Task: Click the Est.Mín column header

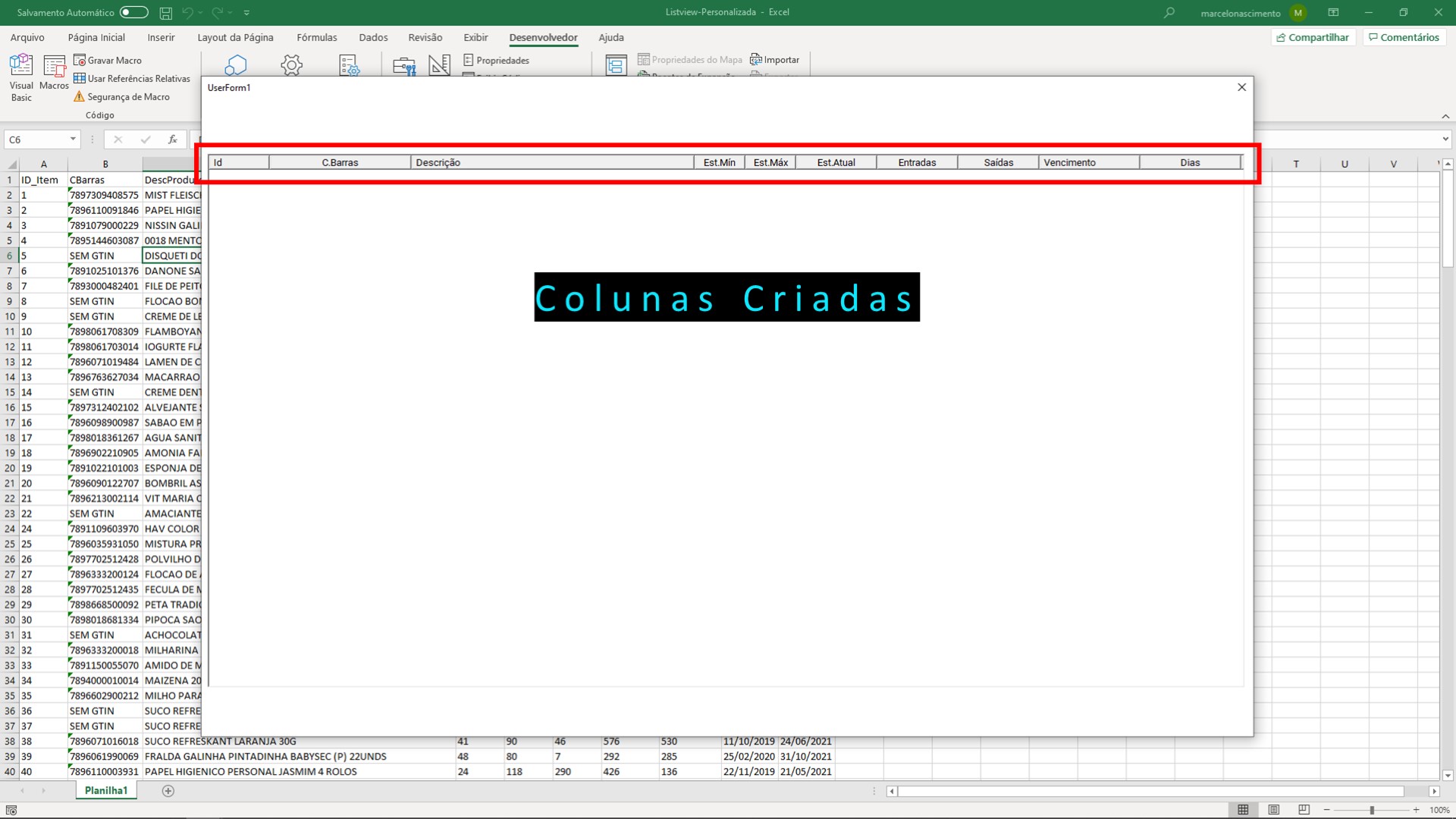Action: pos(719,162)
